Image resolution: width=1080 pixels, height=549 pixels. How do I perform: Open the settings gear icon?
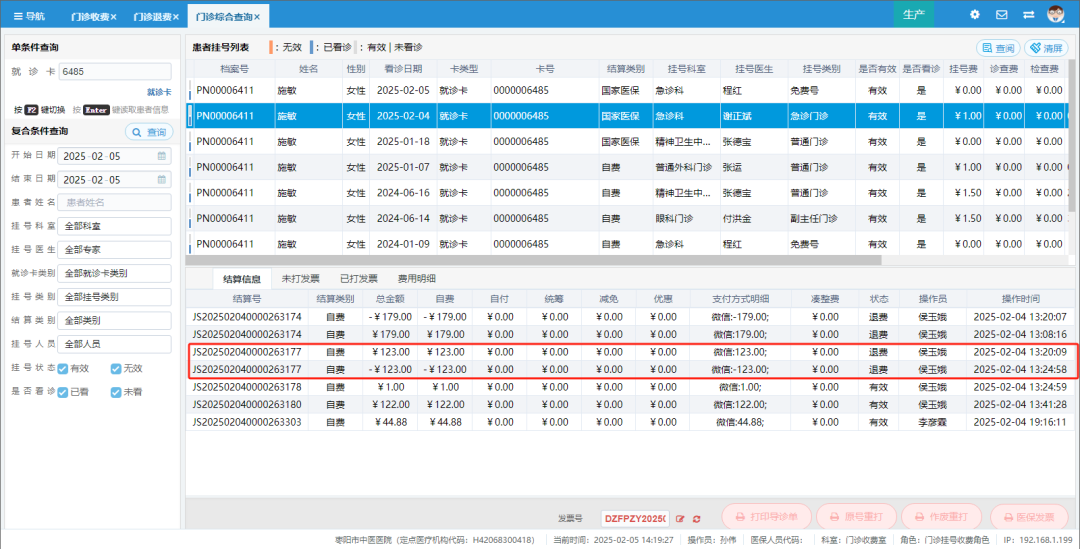[975, 15]
